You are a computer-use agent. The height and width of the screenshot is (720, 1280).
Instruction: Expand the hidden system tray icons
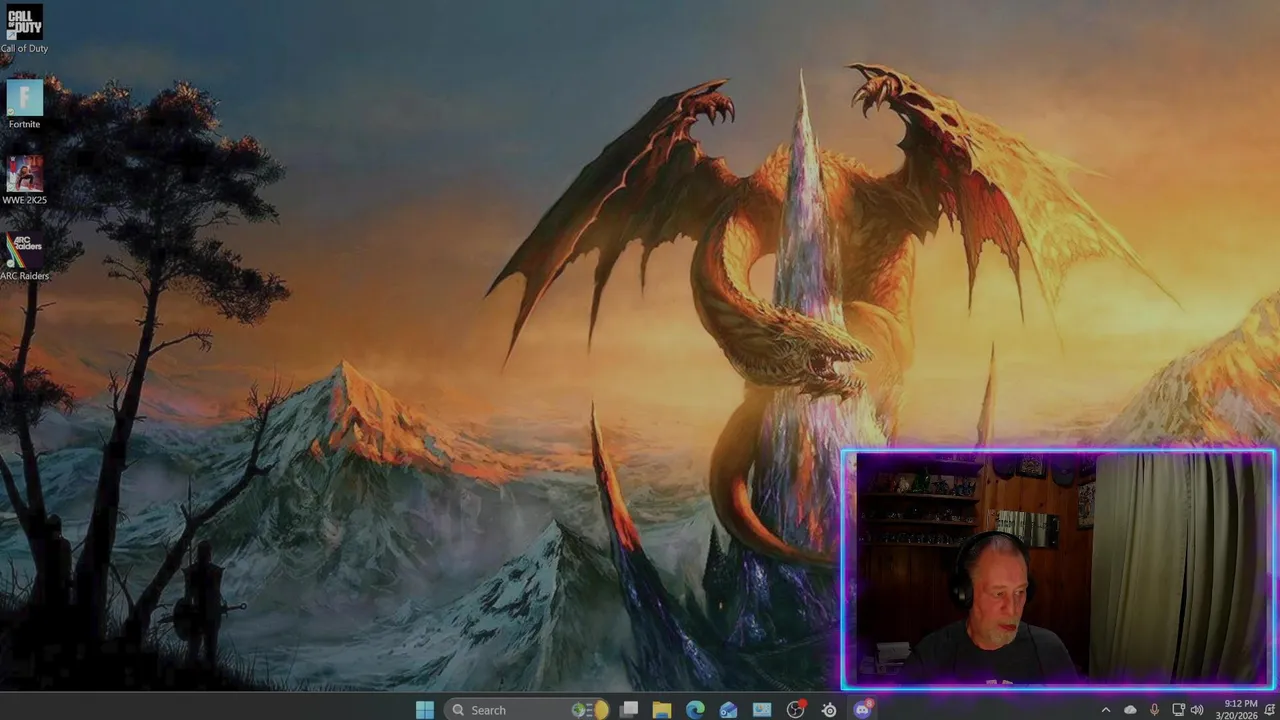[1106, 710]
